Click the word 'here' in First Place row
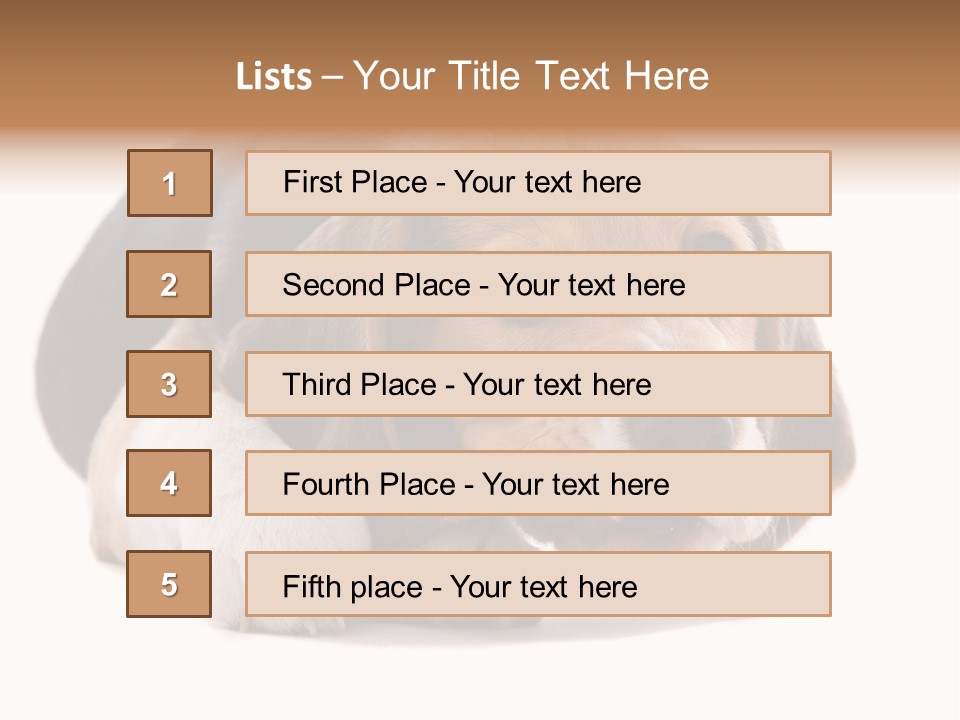Image resolution: width=960 pixels, height=720 pixels. coord(612,182)
